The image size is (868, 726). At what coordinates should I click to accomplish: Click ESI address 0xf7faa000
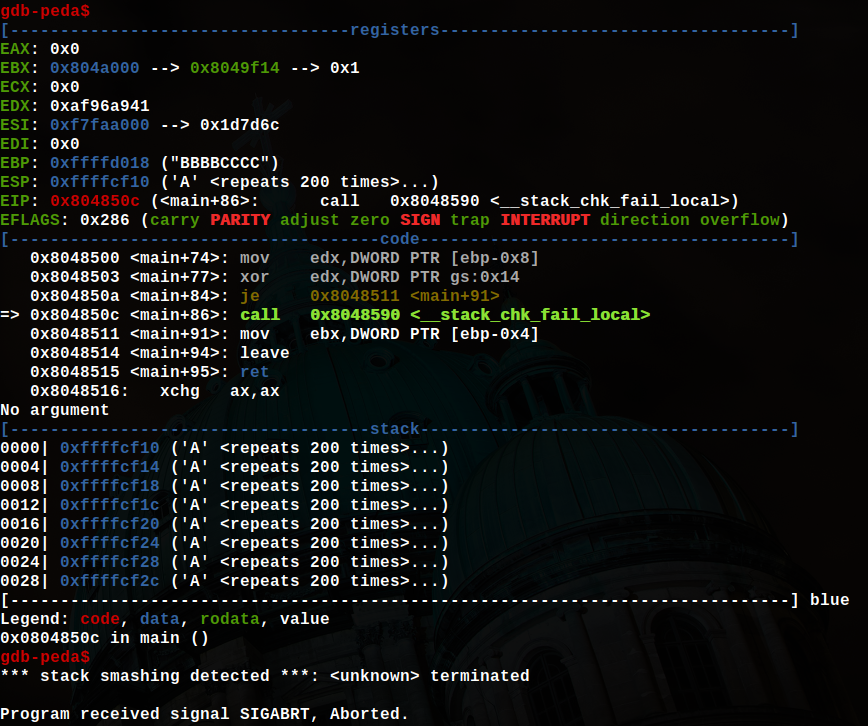tap(100, 125)
